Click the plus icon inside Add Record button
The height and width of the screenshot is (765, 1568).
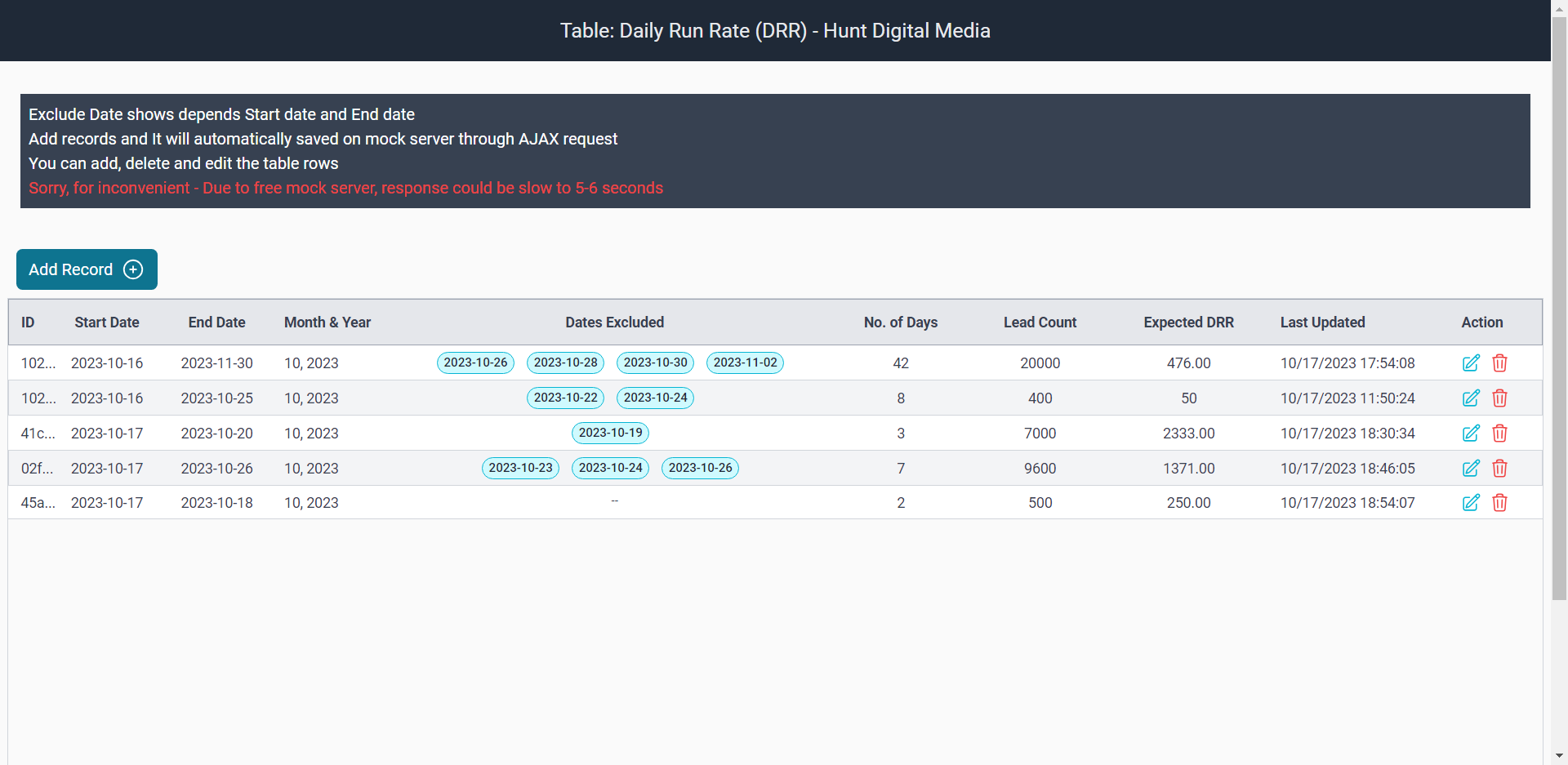(x=133, y=269)
